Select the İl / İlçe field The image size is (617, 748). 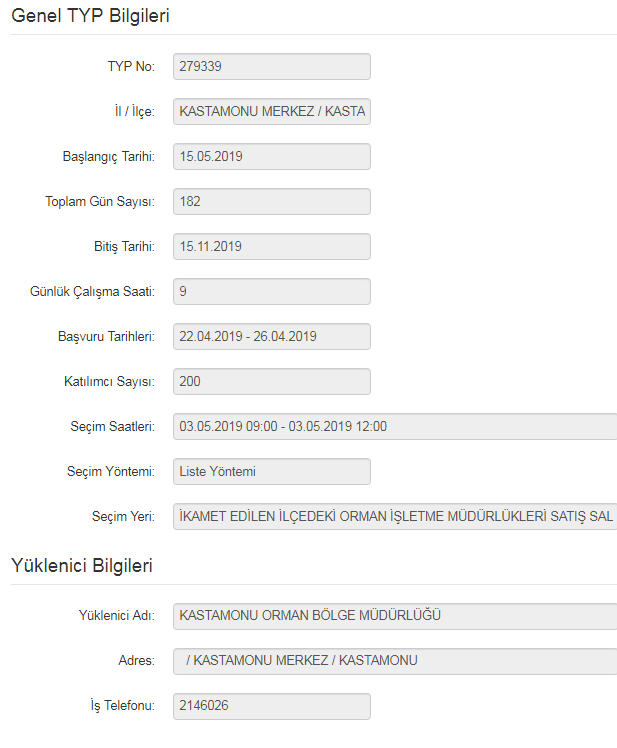click(x=271, y=111)
